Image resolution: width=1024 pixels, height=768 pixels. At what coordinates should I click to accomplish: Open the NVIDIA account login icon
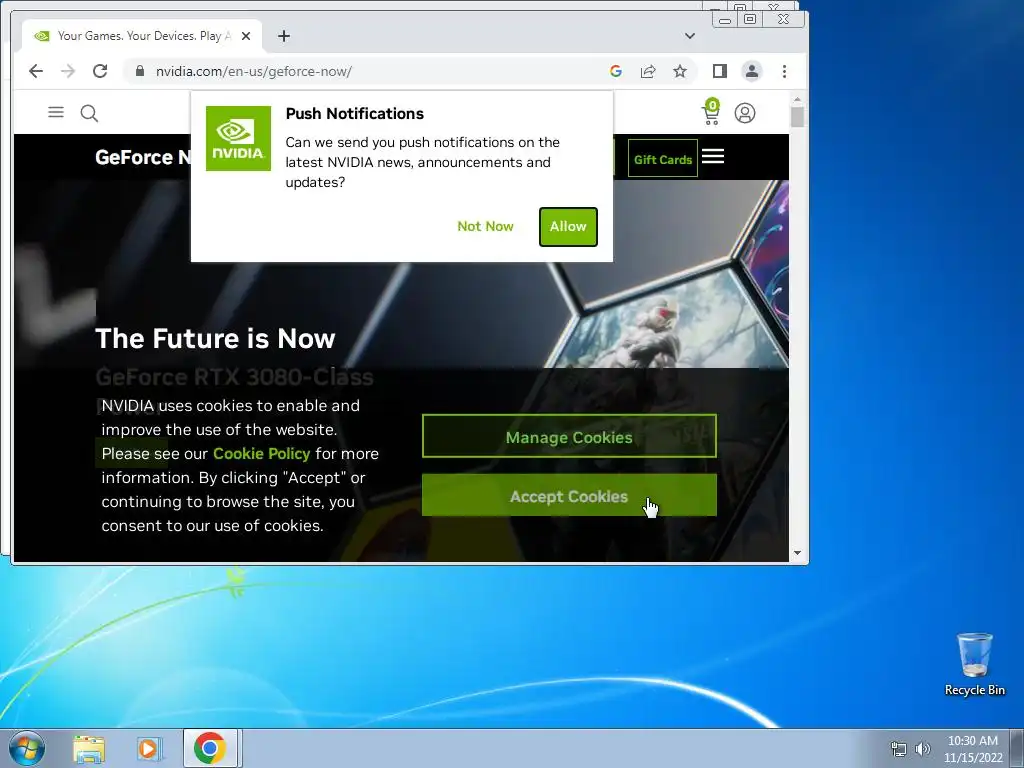745,113
